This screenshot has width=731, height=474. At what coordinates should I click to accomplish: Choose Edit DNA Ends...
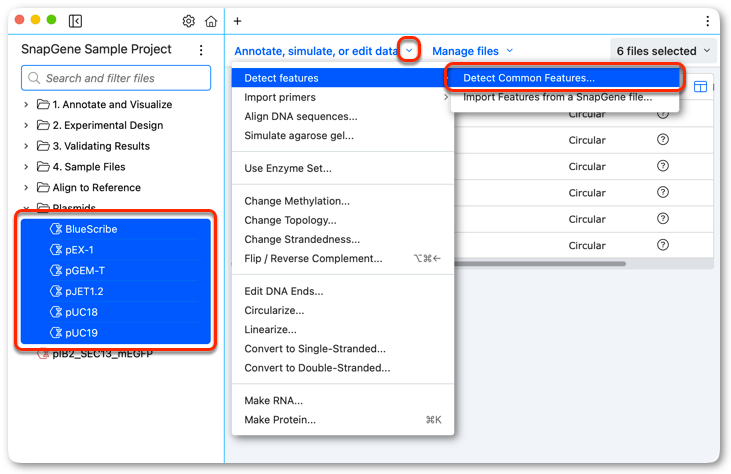coord(343,291)
